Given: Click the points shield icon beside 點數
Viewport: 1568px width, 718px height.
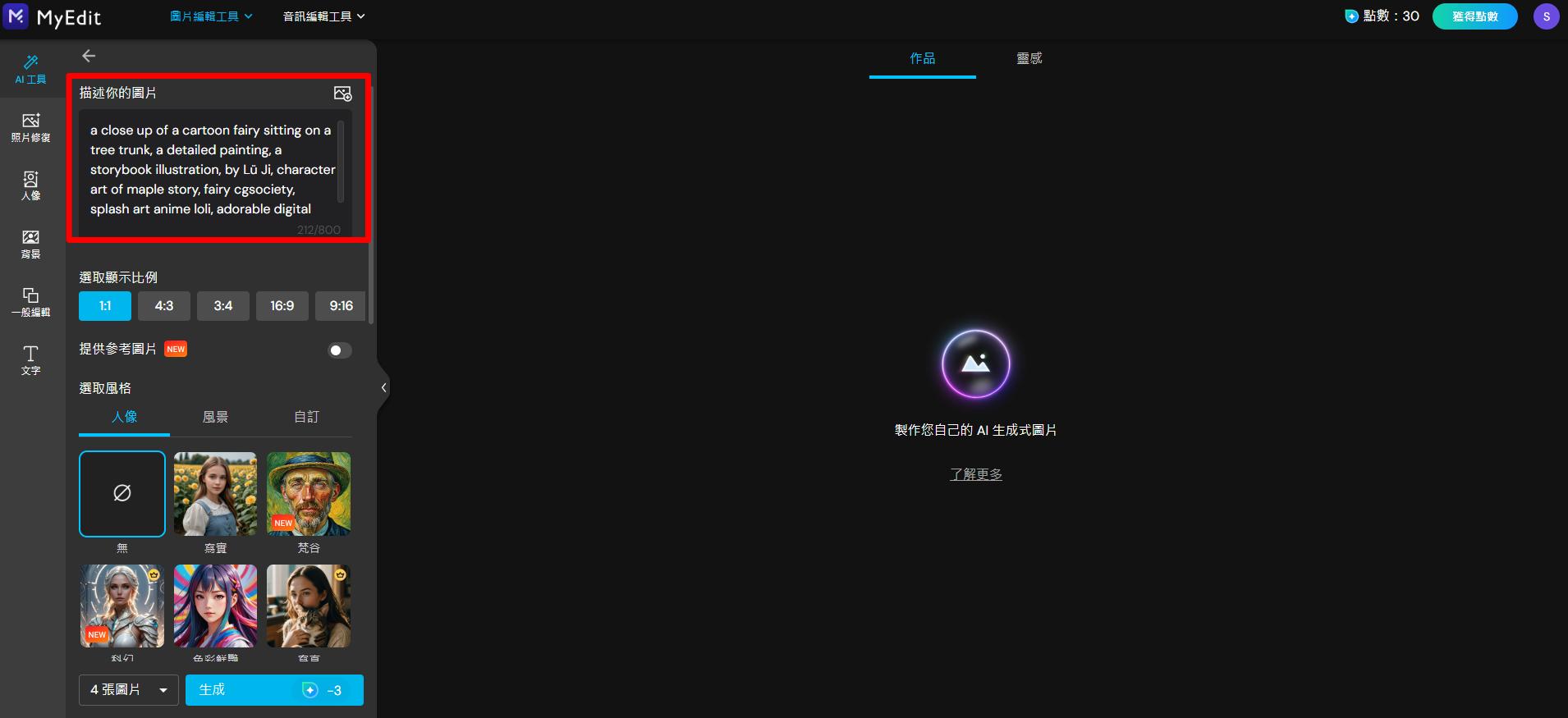Looking at the screenshot, I should pos(1351,16).
